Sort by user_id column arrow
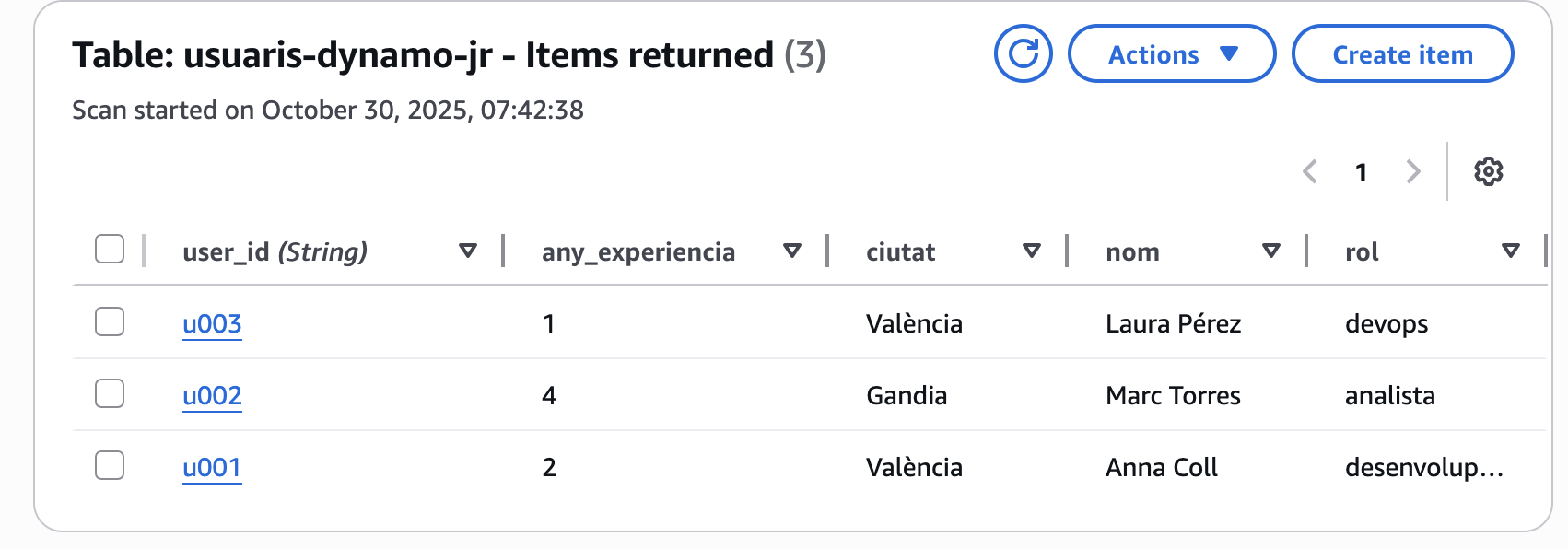 [x=468, y=251]
